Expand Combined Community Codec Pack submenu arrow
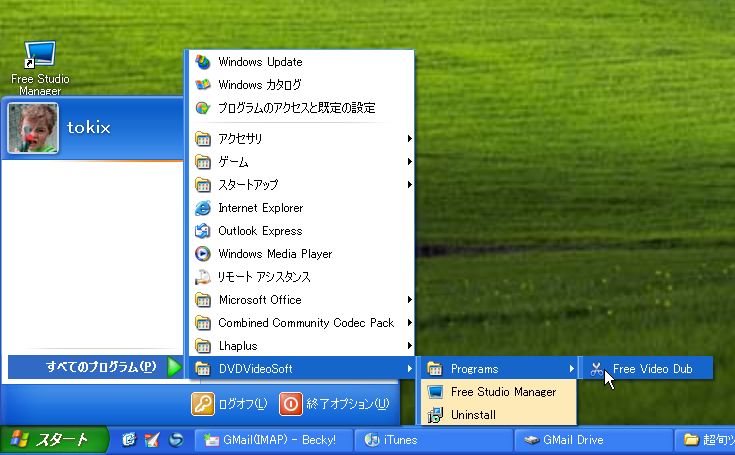 pyautogui.click(x=409, y=323)
